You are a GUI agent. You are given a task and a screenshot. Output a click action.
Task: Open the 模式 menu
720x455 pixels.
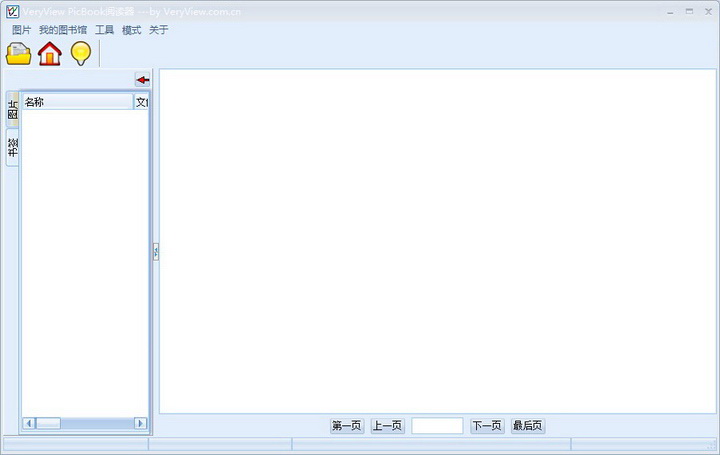[131, 30]
